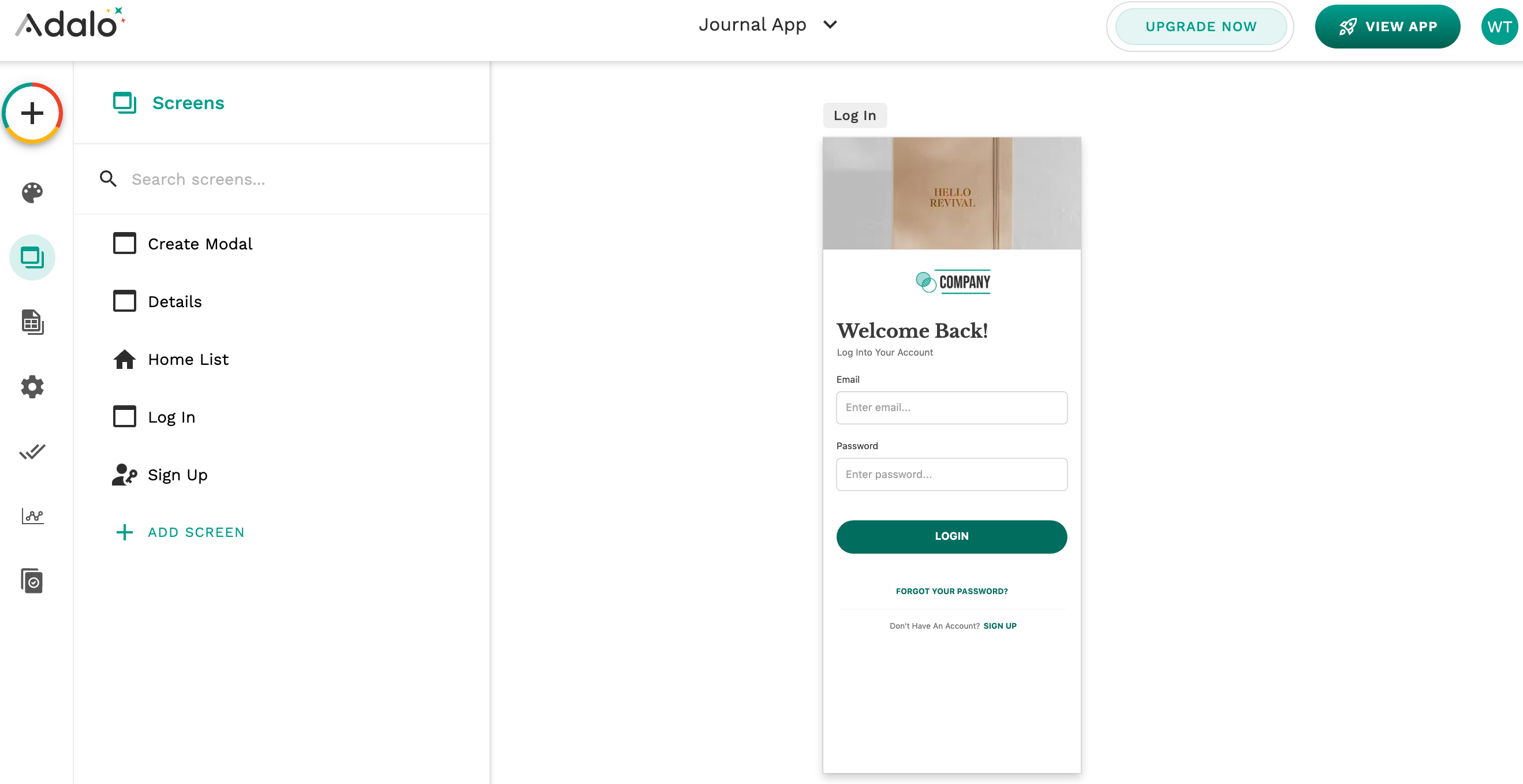1523x784 pixels.
Task: Select the Screens sidebar icon
Action: click(x=32, y=258)
